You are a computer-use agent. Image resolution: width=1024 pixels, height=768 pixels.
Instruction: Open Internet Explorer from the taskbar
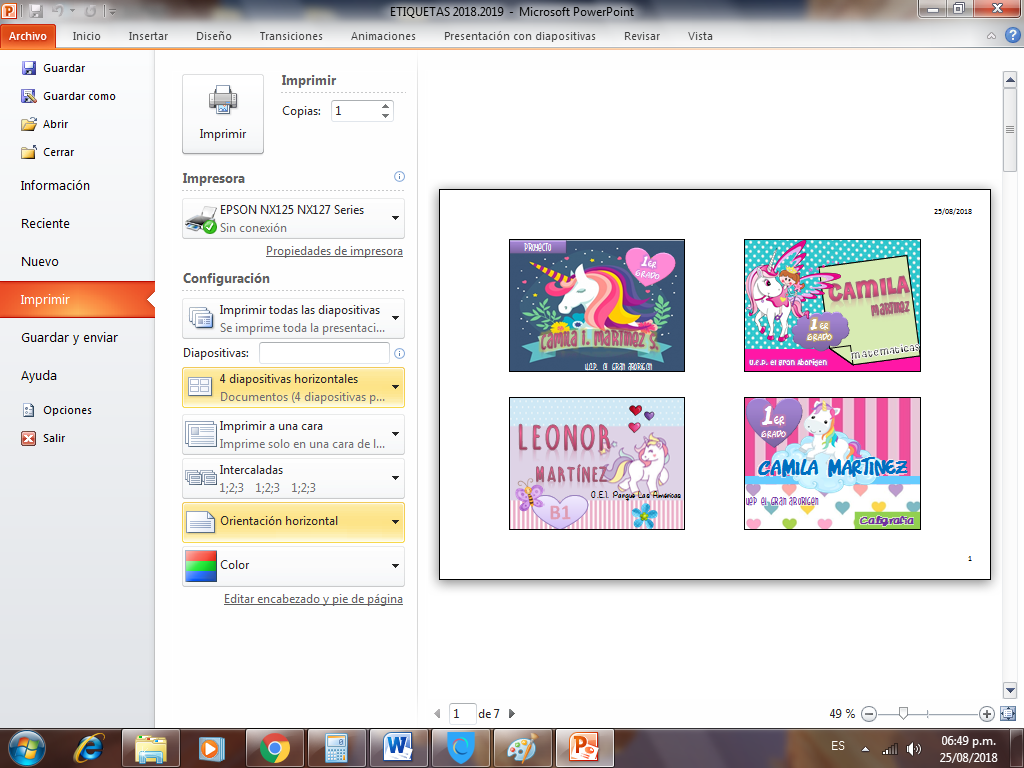[x=89, y=748]
